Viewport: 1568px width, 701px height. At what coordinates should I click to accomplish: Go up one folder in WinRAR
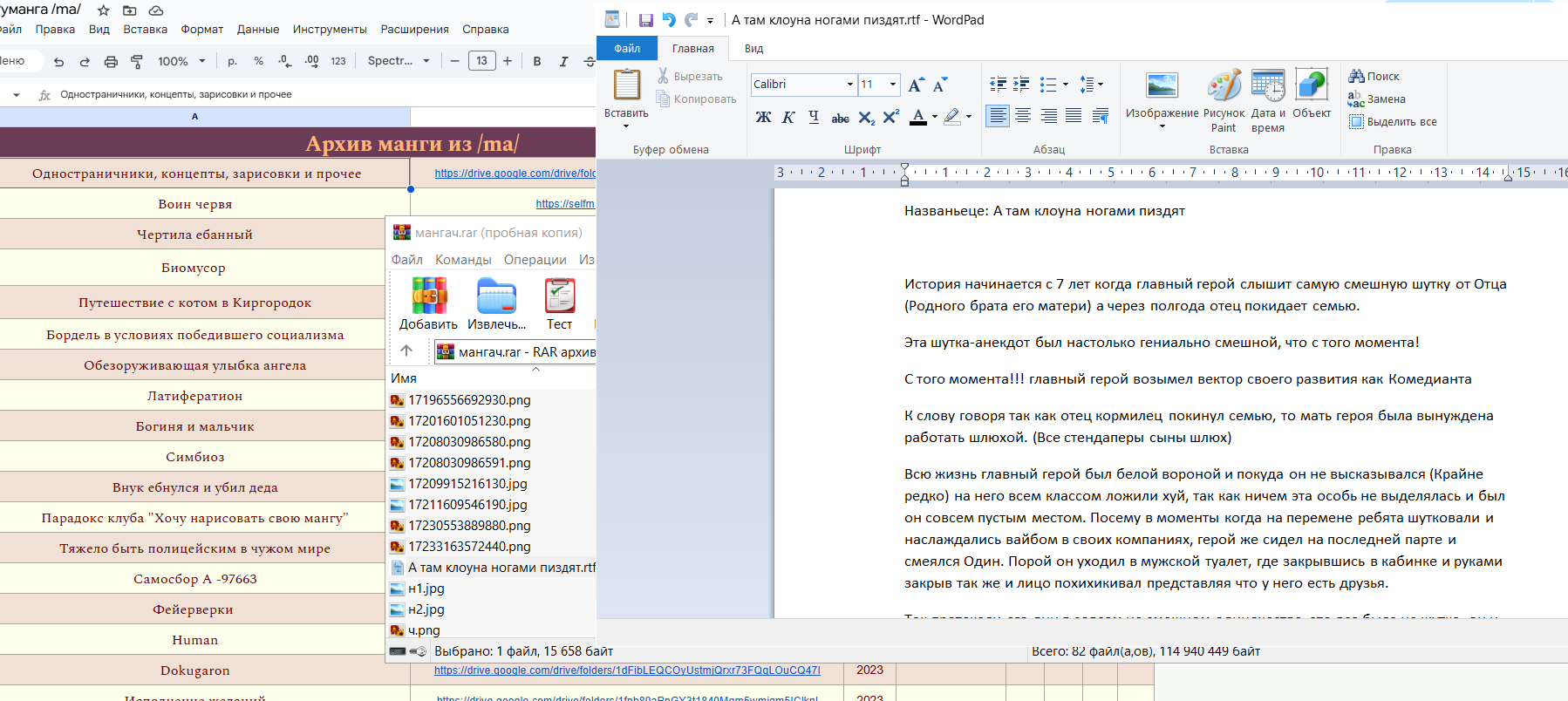(406, 350)
